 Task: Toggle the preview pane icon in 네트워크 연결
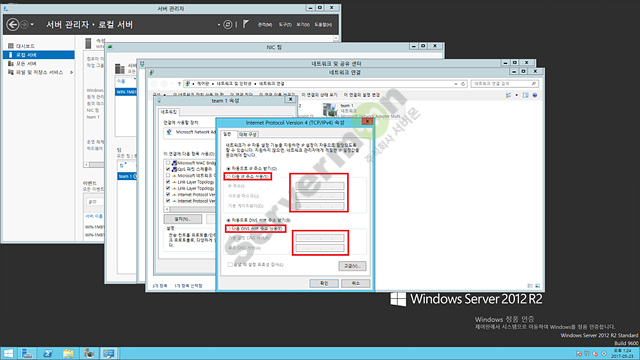(526, 95)
